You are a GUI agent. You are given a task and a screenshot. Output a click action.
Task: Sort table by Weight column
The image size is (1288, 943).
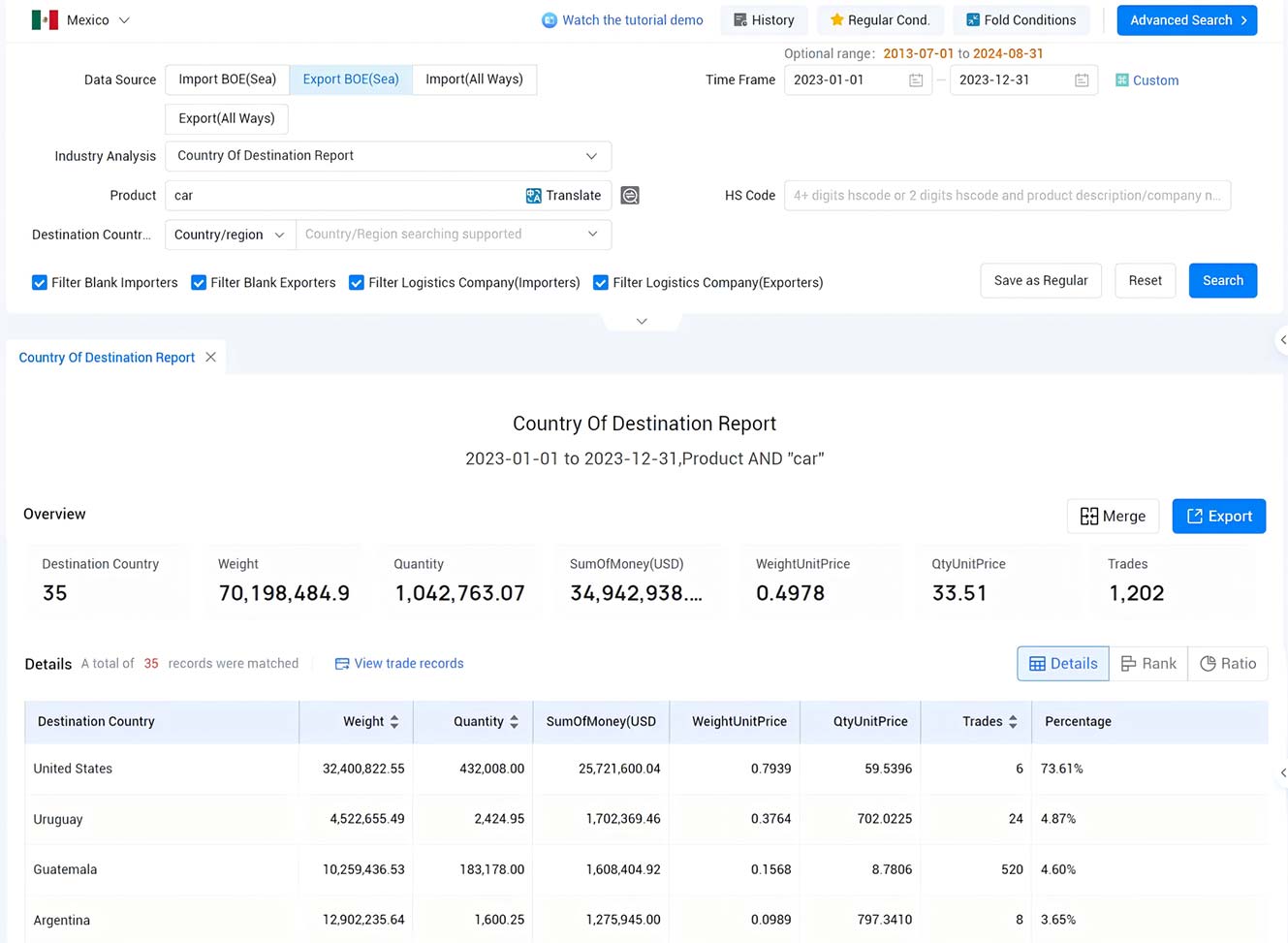(393, 722)
